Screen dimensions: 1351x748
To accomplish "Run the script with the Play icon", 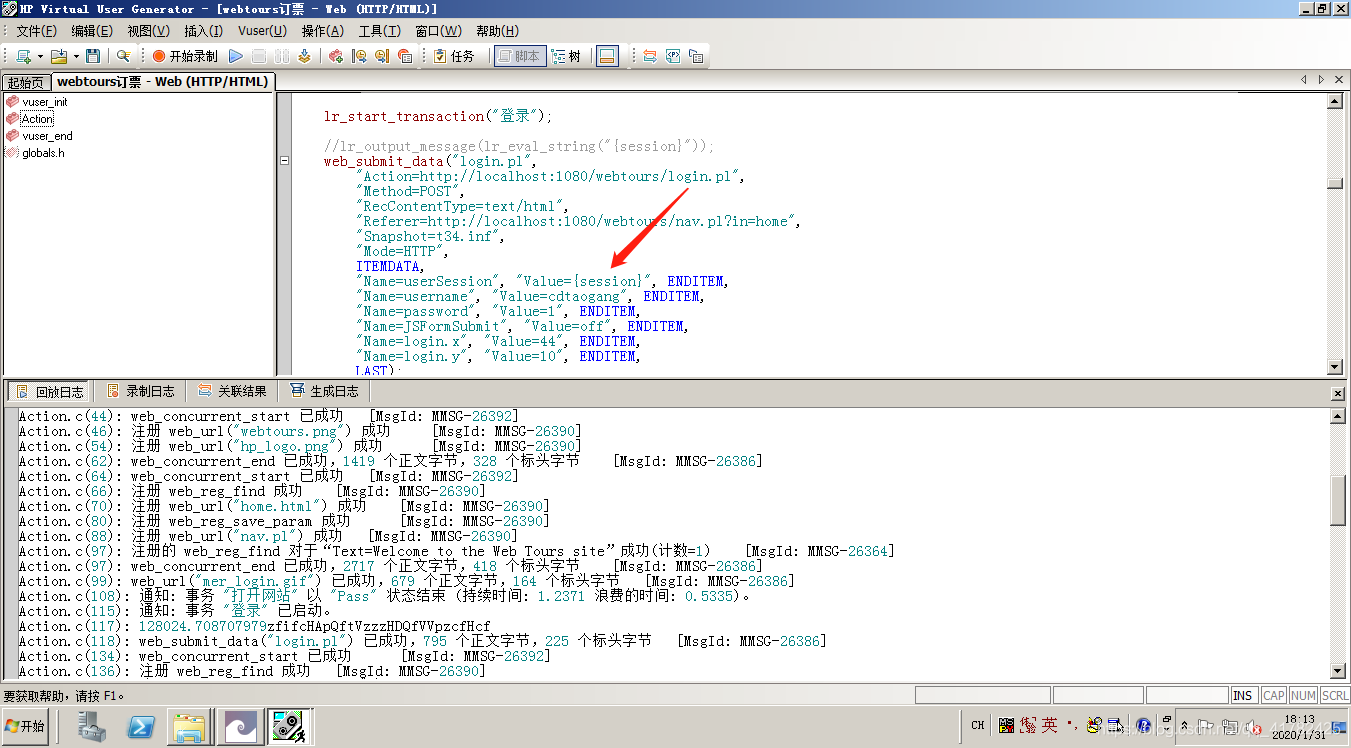I will pos(236,57).
